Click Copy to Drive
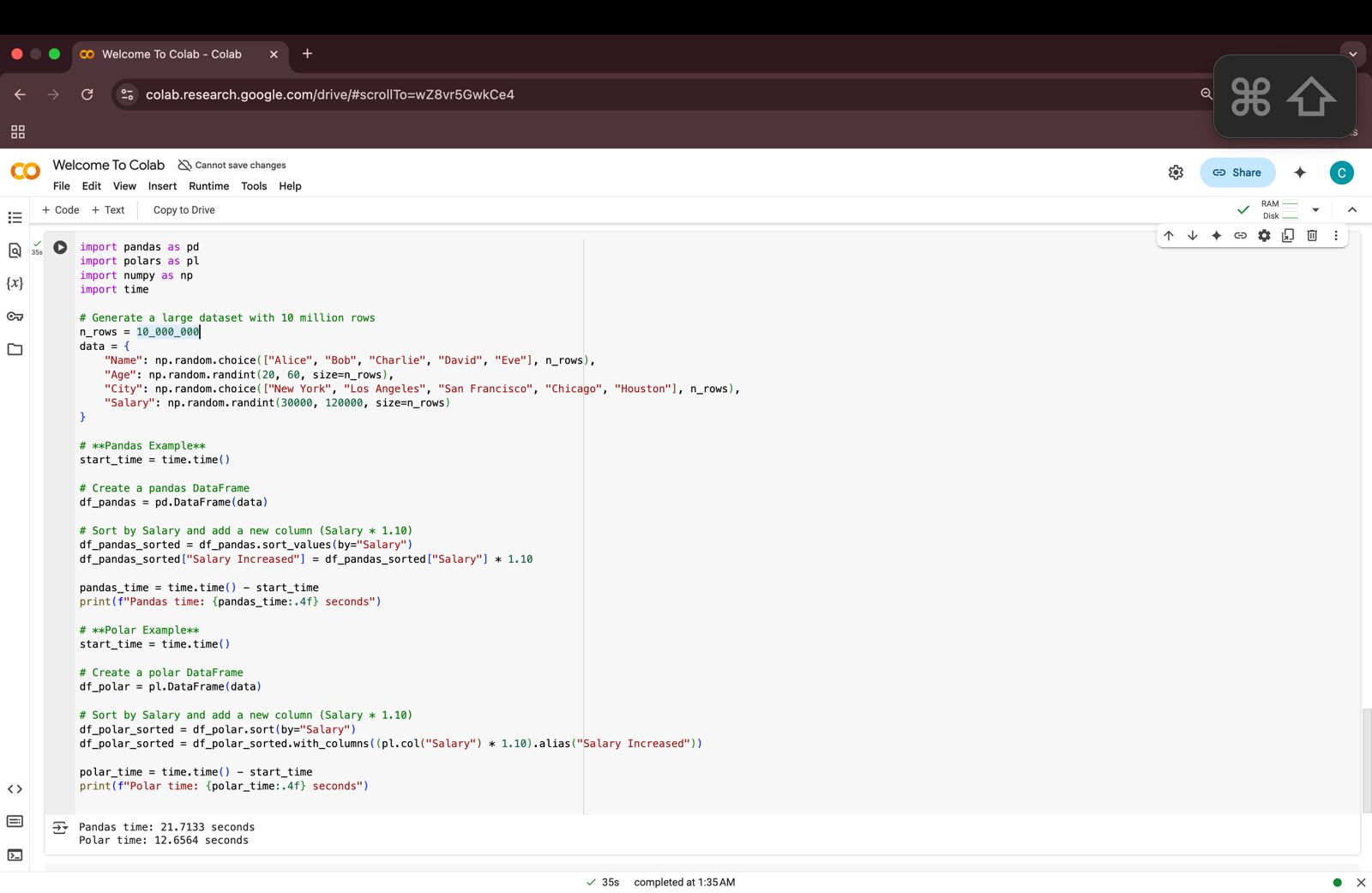This screenshot has height=893, width=1372. point(184,210)
